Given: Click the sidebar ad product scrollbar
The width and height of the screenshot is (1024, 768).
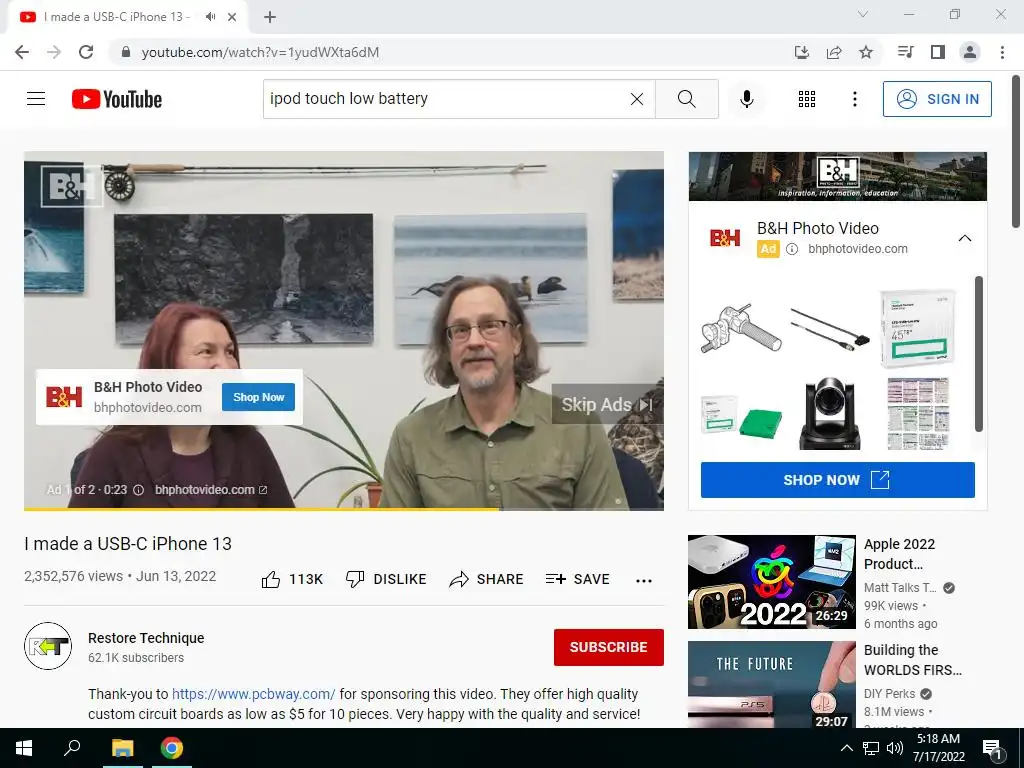Looking at the screenshot, I should pos(978,354).
